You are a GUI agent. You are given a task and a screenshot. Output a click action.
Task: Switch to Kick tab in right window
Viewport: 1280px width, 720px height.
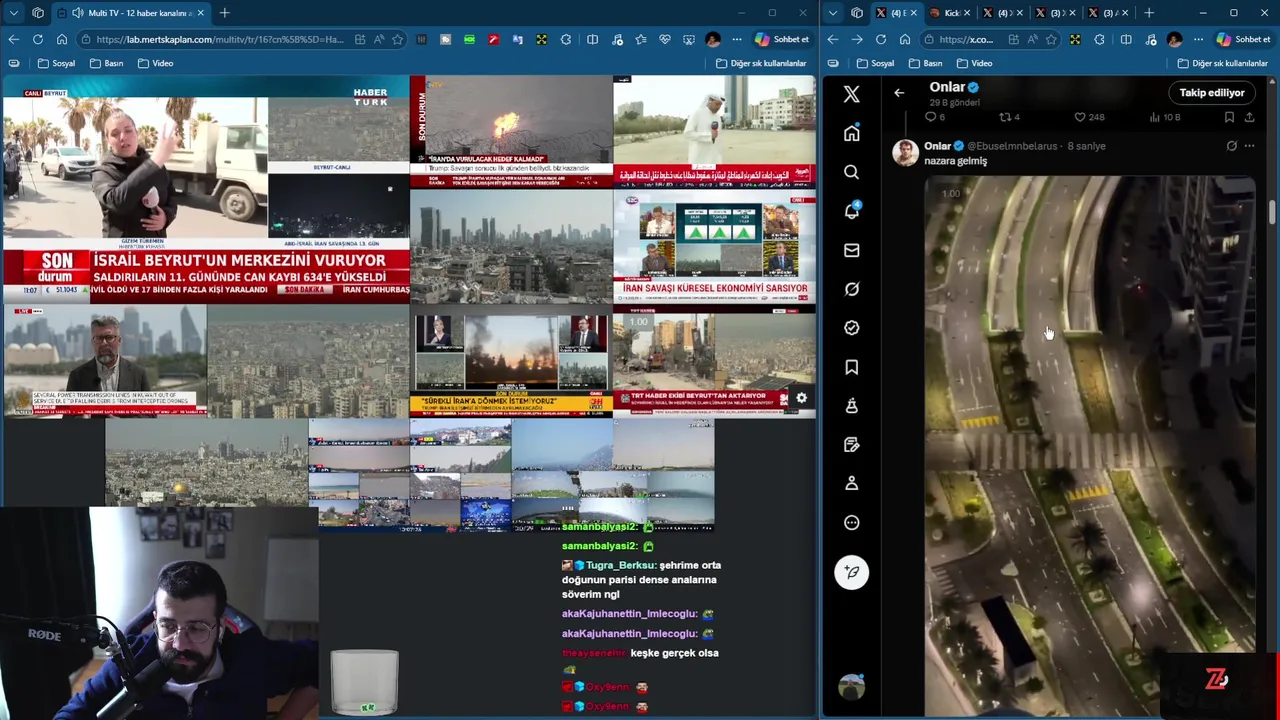coord(951,13)
